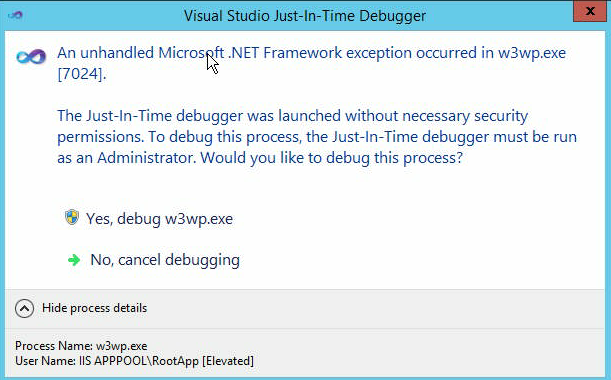Click the unhandled exception heading text

click(311, 63)
